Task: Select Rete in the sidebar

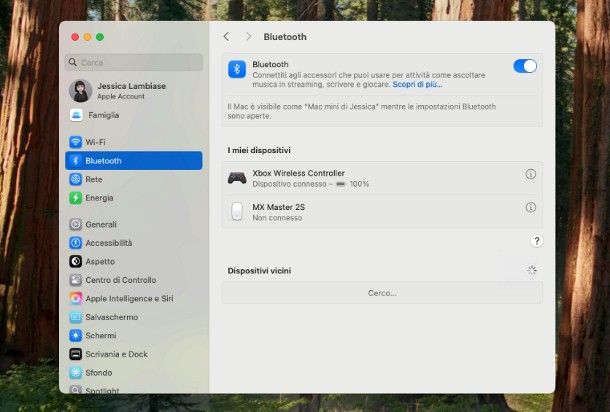Action: click(x=93, y=179)
